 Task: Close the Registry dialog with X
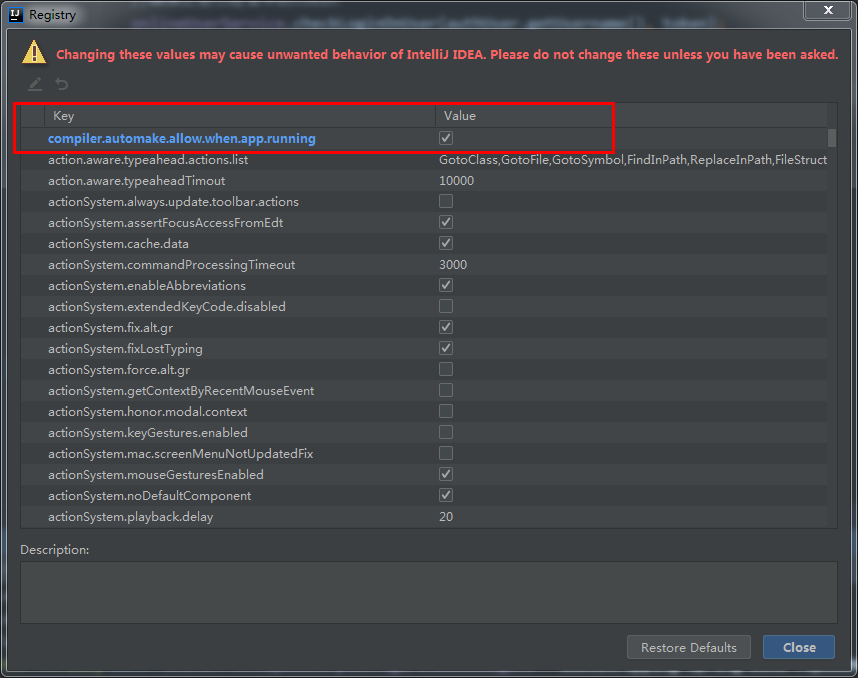828,10
